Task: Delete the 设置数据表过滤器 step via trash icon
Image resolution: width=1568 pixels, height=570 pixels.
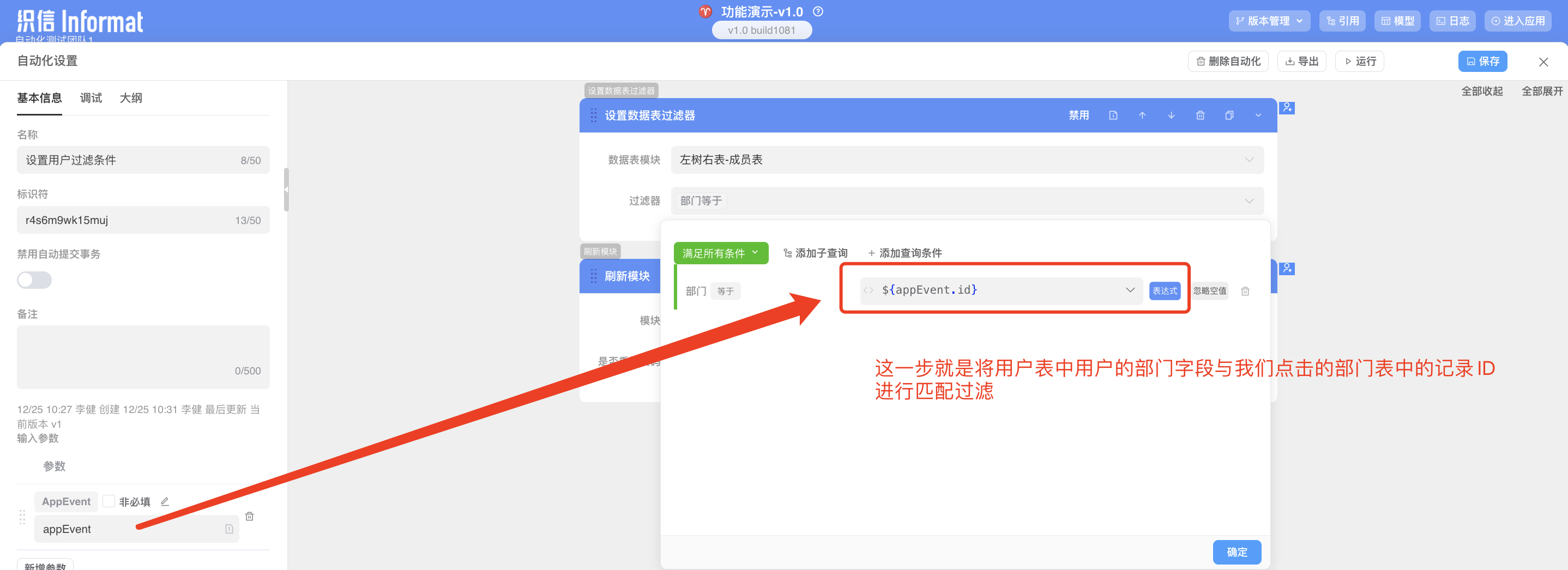Action: tap(1200, 116)
